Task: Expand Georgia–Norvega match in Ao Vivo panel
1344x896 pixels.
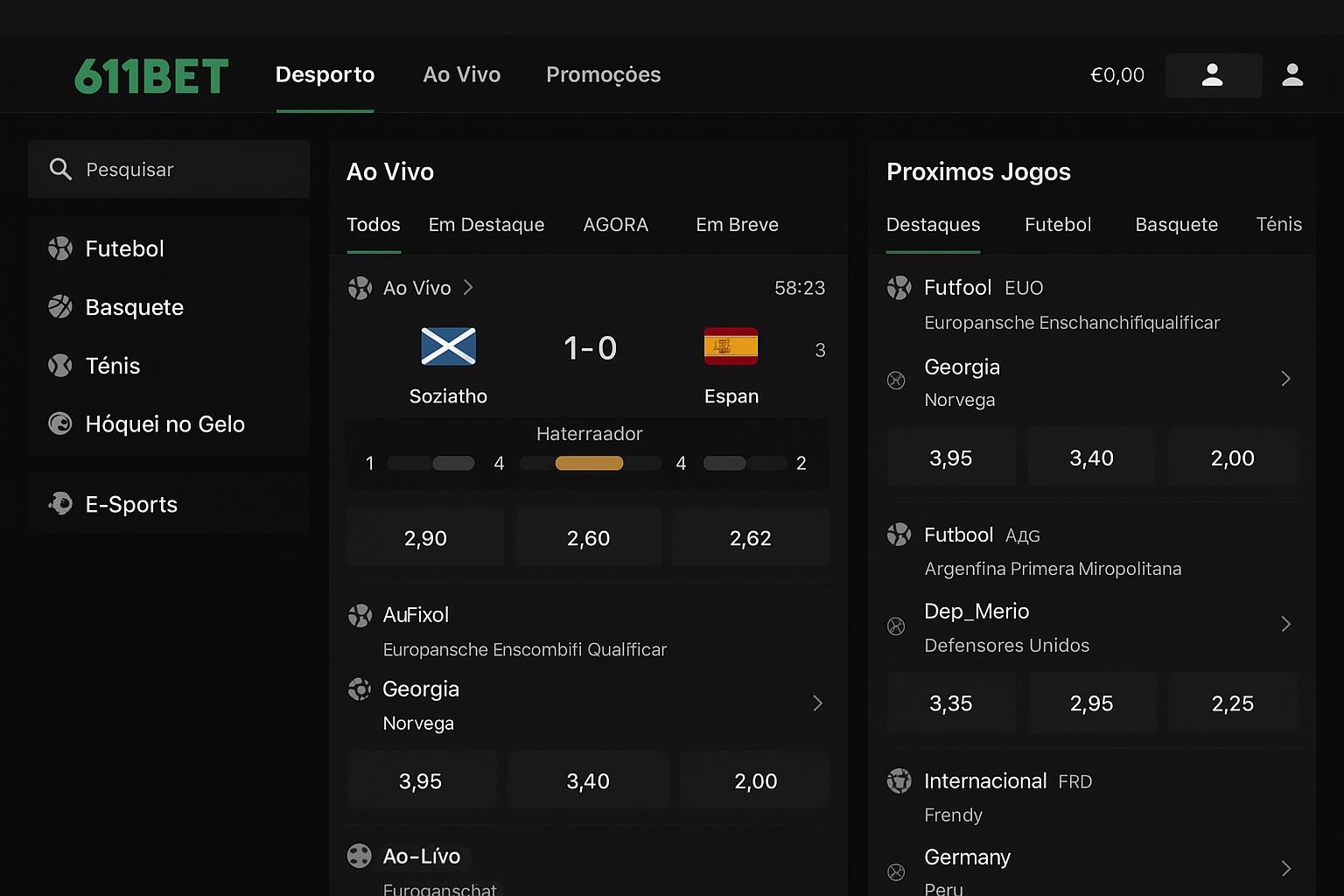Action: coord(817,703)
